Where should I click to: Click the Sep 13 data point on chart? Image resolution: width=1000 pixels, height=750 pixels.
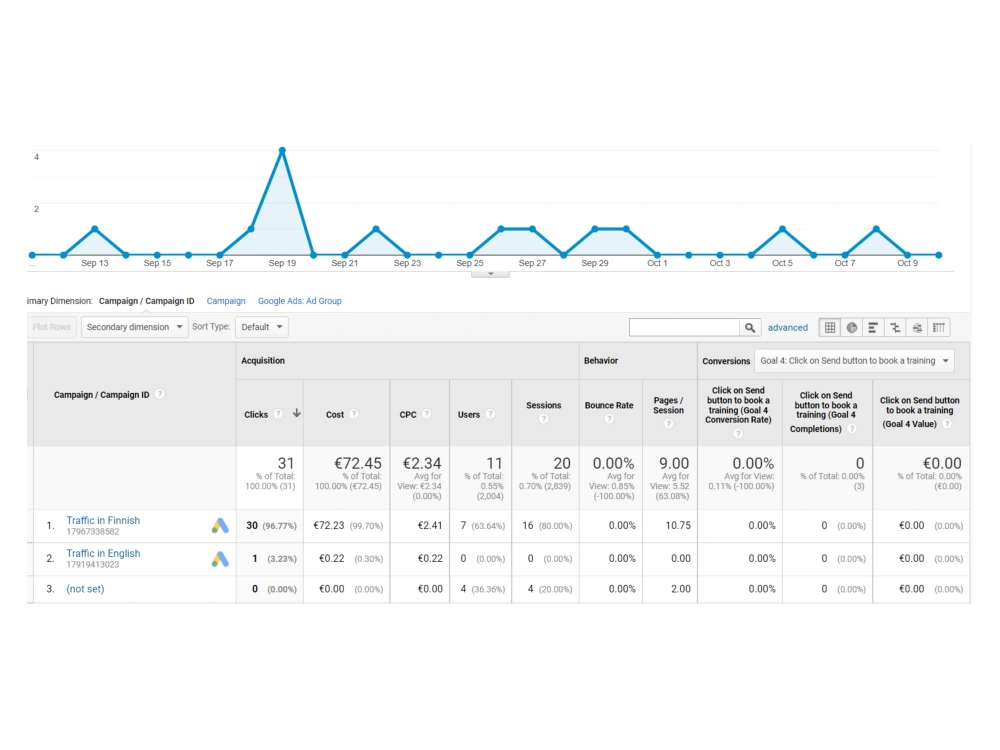point(94,228)
